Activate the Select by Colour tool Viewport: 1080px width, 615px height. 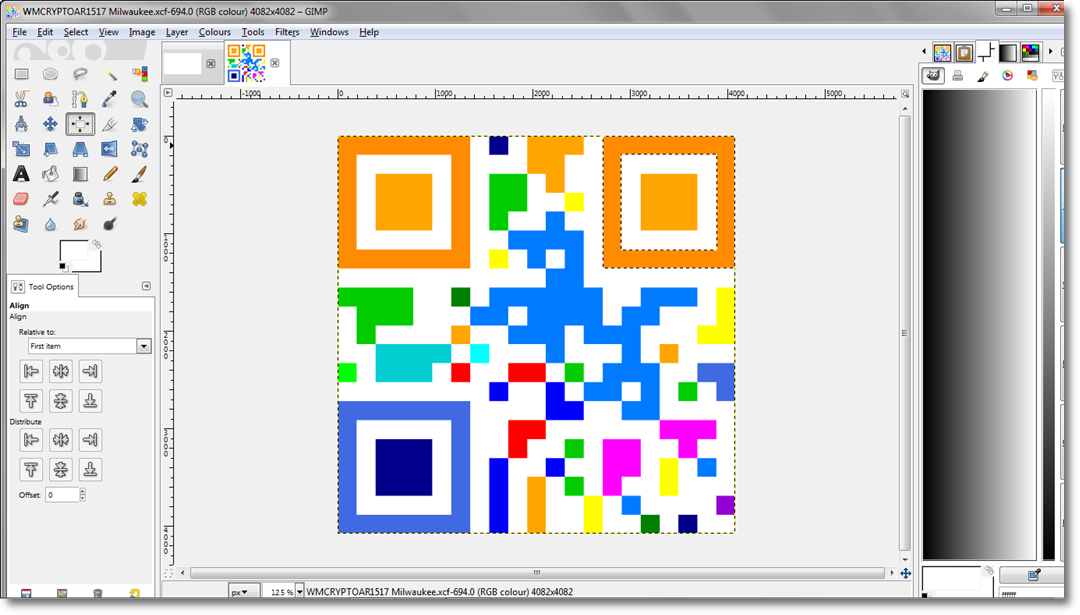point(139,74)
